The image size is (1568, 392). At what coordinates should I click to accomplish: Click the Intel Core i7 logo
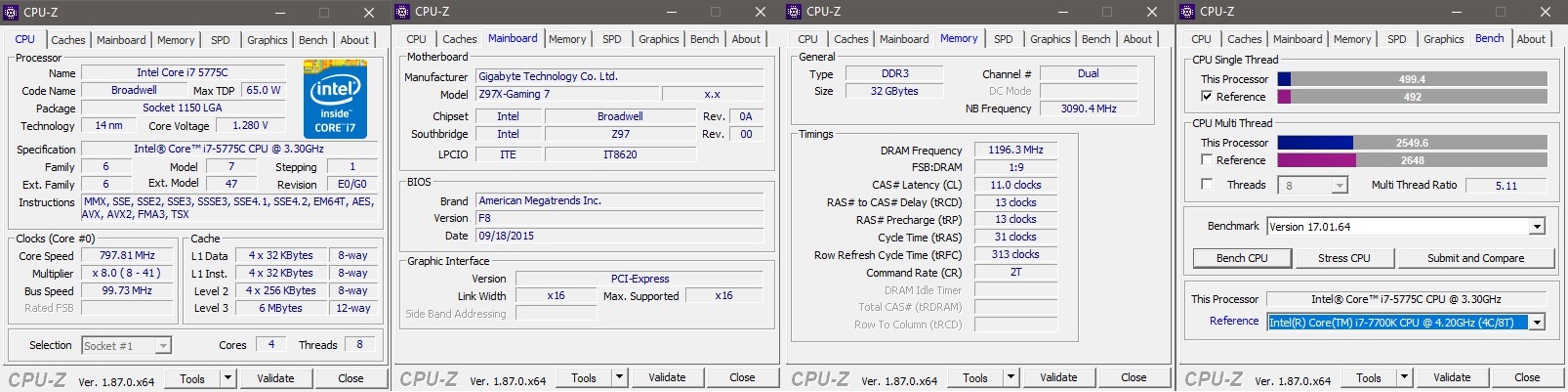[335, 99]
